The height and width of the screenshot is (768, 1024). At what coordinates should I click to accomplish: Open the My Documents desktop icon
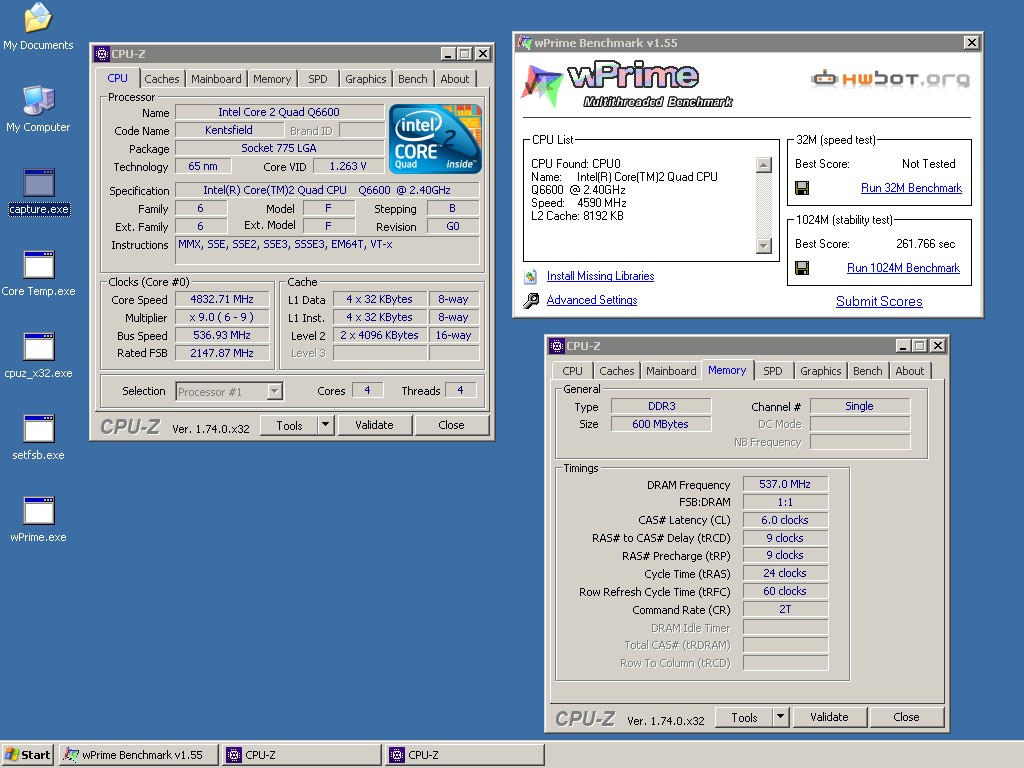coord(38,26)
